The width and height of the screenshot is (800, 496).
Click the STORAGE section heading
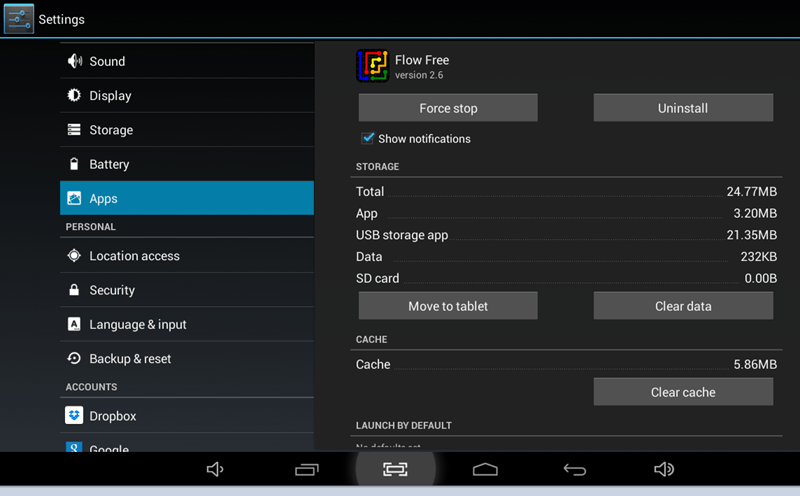(x=378, y=166)
